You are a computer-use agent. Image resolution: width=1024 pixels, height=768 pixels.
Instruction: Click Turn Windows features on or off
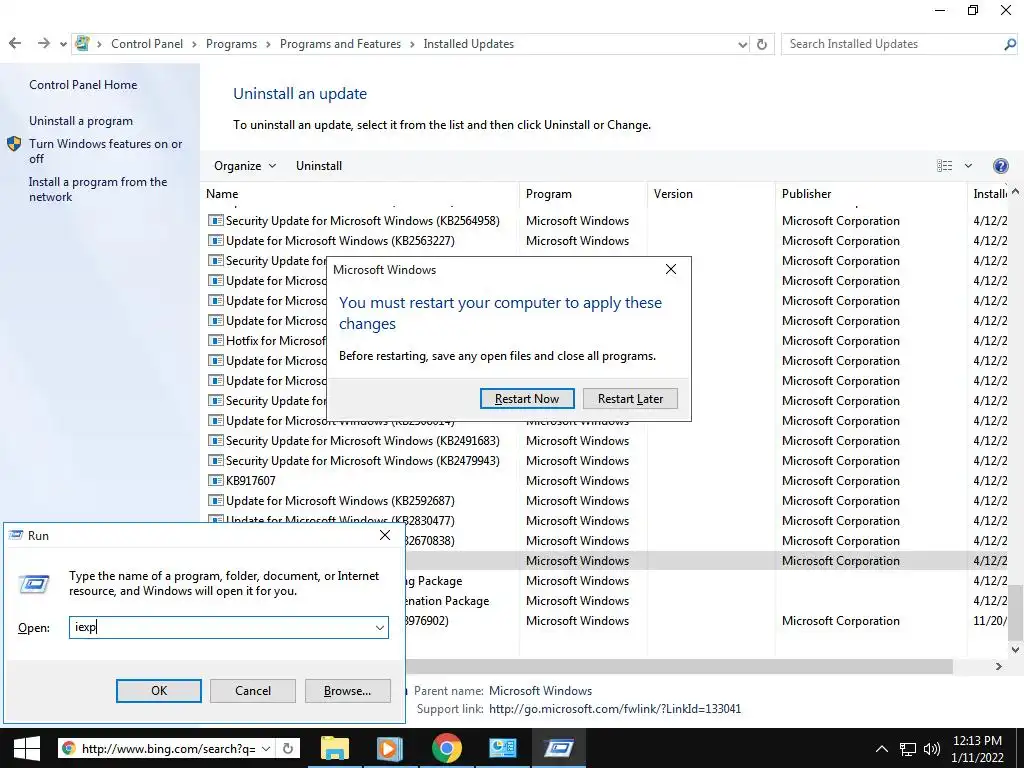(106, 151)
